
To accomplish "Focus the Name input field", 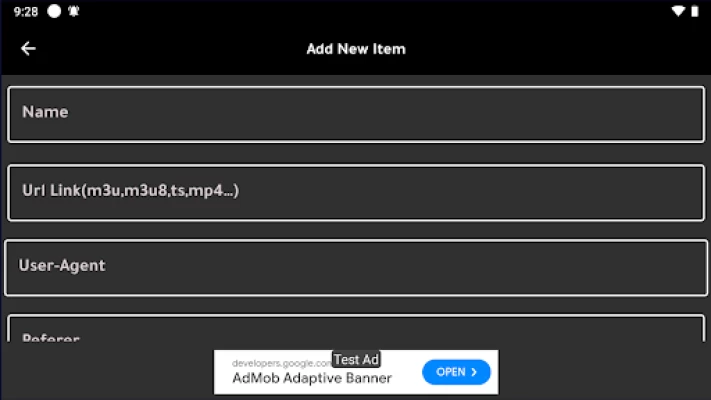I will coord(356,114).
